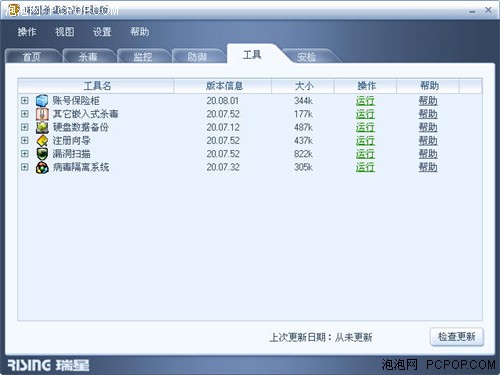Expand the 账号保险柜 row
Screen dimensions: 500x375
click(24, 100)
